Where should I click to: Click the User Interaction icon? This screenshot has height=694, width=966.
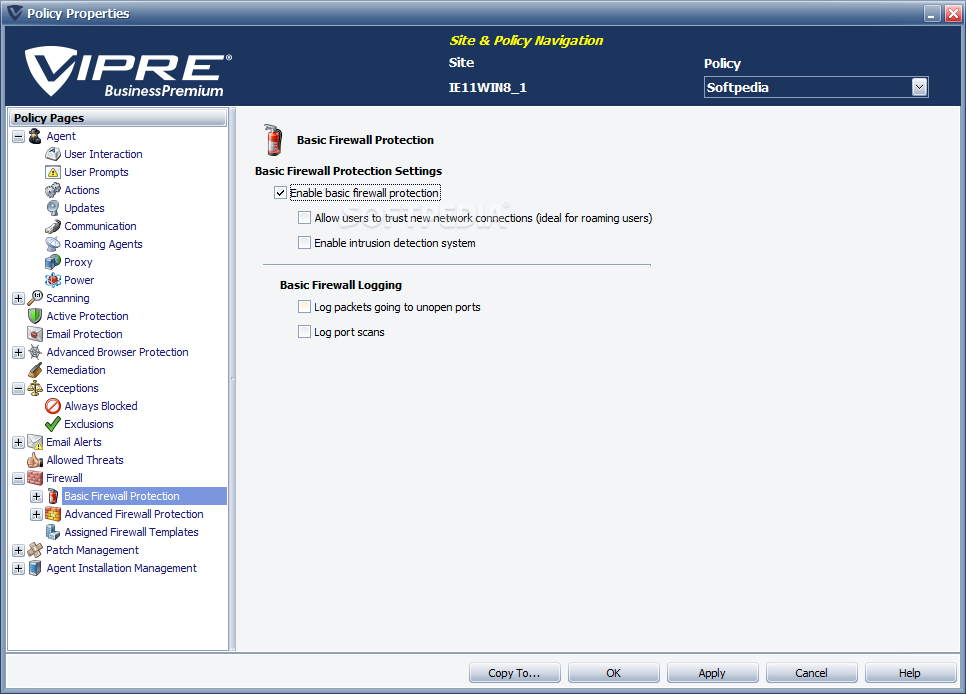pyautogui.click(x=53, y=154)
